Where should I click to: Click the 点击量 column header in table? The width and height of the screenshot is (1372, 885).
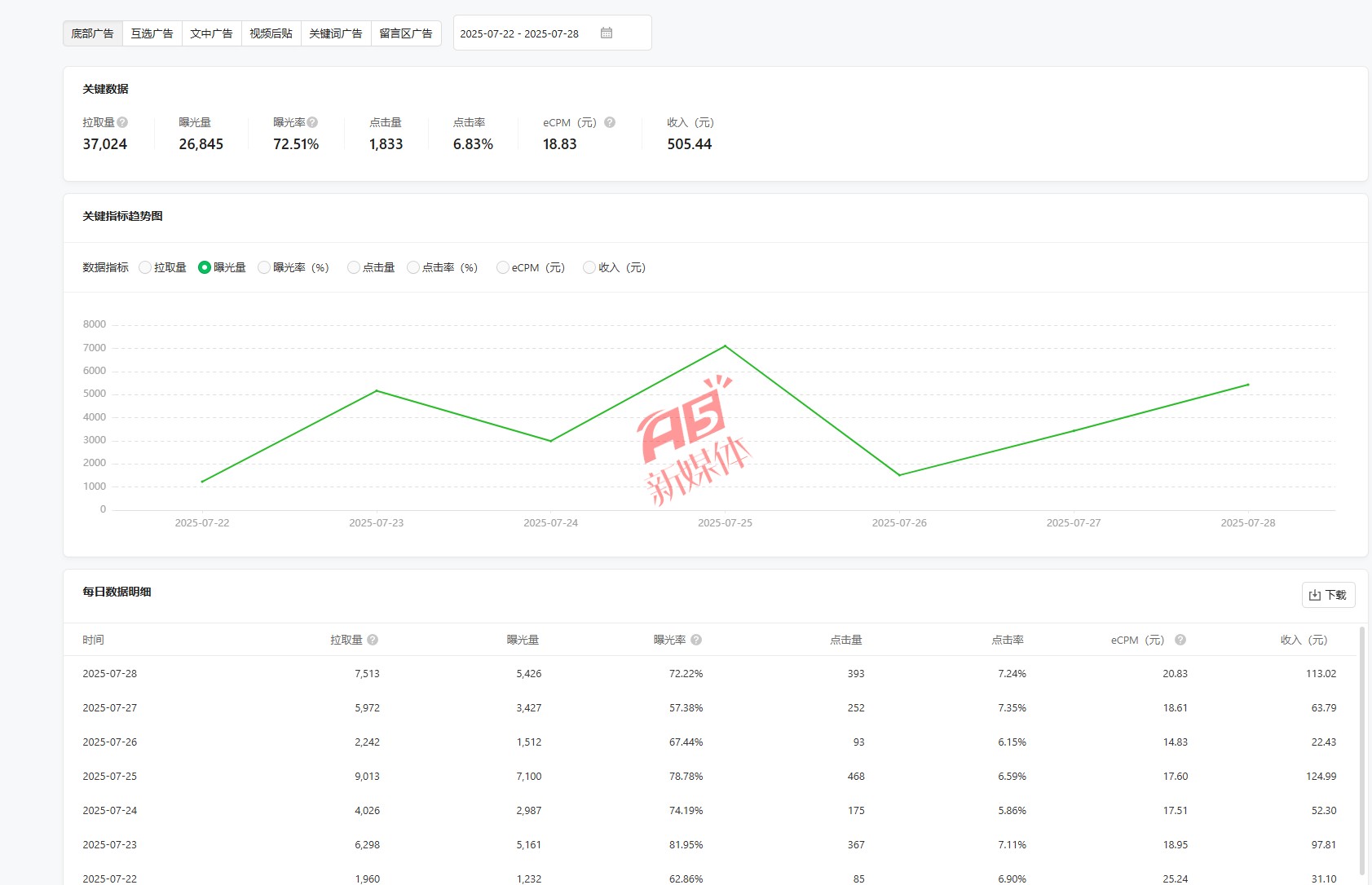click(x=846, y=640)
